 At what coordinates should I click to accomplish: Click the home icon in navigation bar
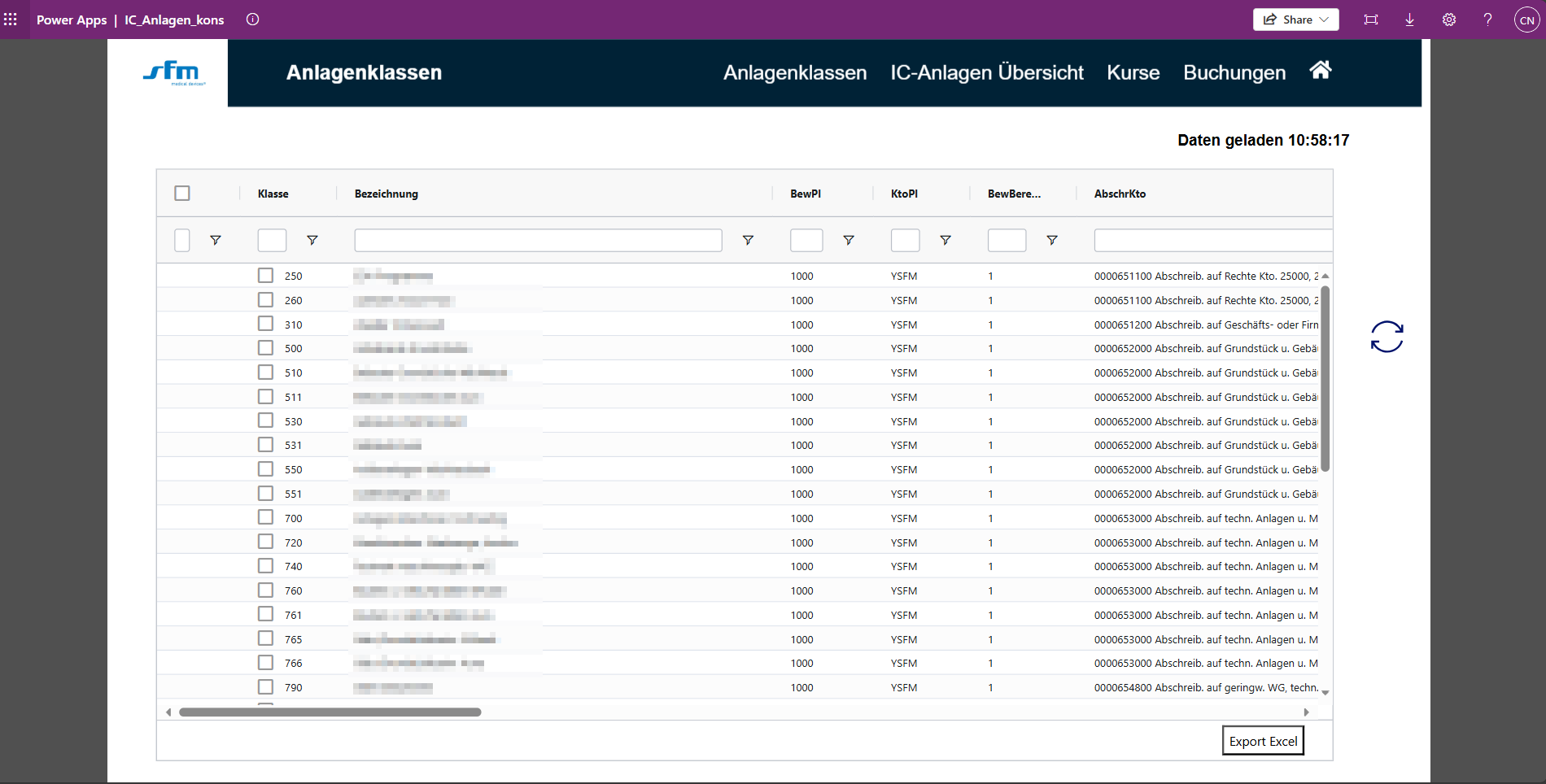pyautogui.click(x=1320, y=71)
